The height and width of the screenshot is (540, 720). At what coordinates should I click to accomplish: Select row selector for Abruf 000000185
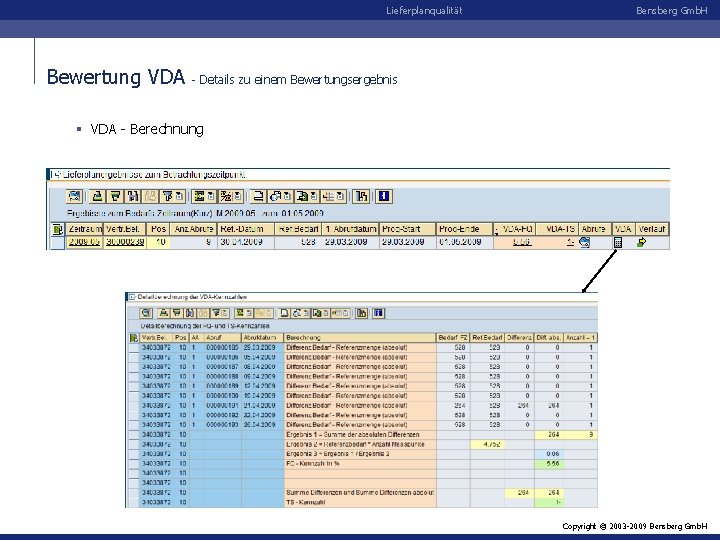(134, 348)
